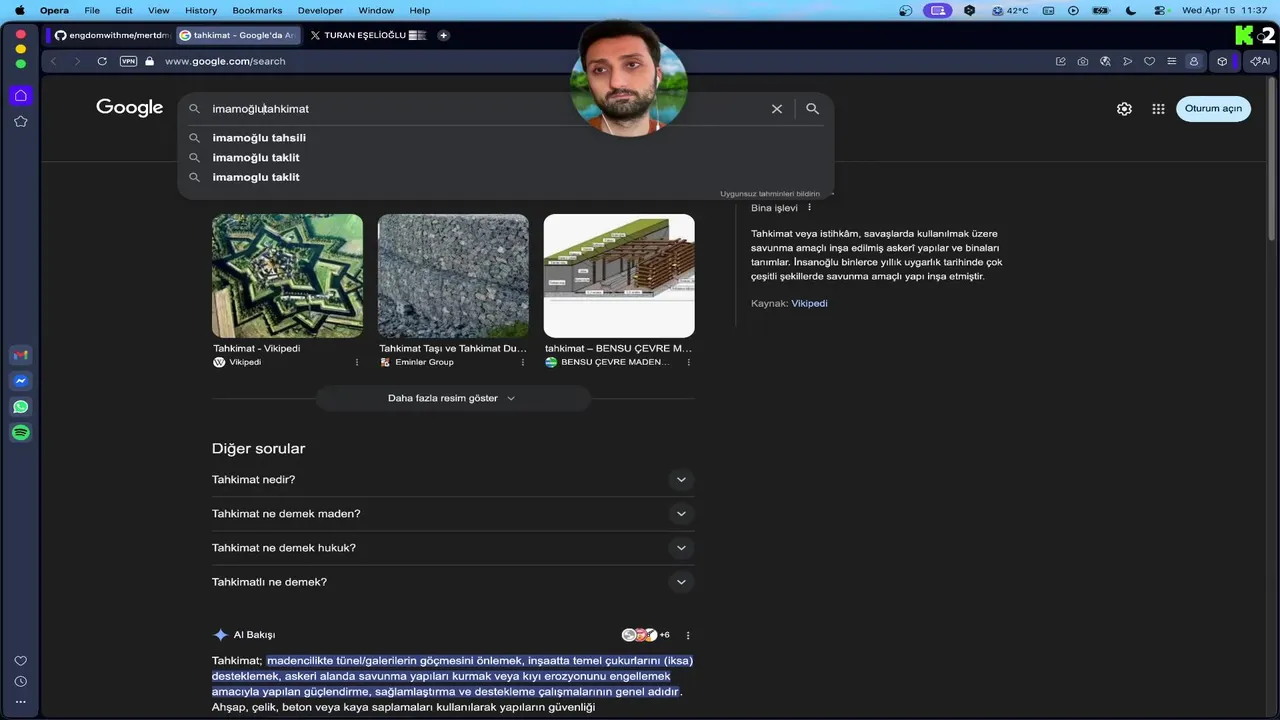Open more options for BENSU ÇEVRE image

point(689,362)
